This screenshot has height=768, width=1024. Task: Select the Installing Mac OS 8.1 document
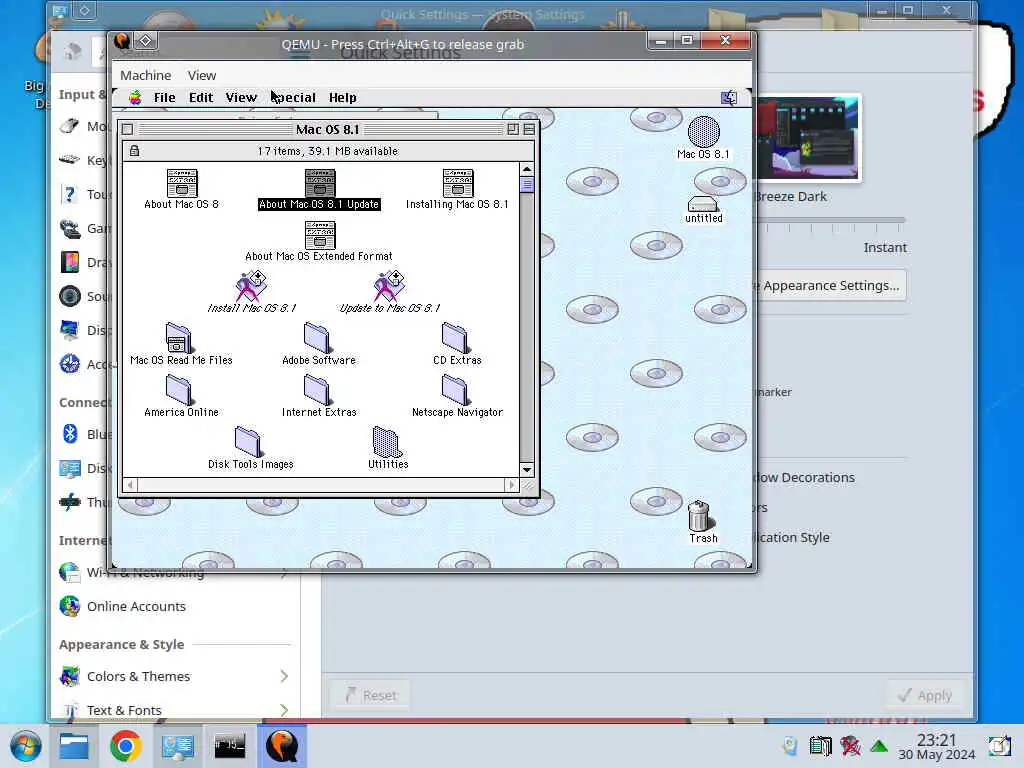[457, 184]
